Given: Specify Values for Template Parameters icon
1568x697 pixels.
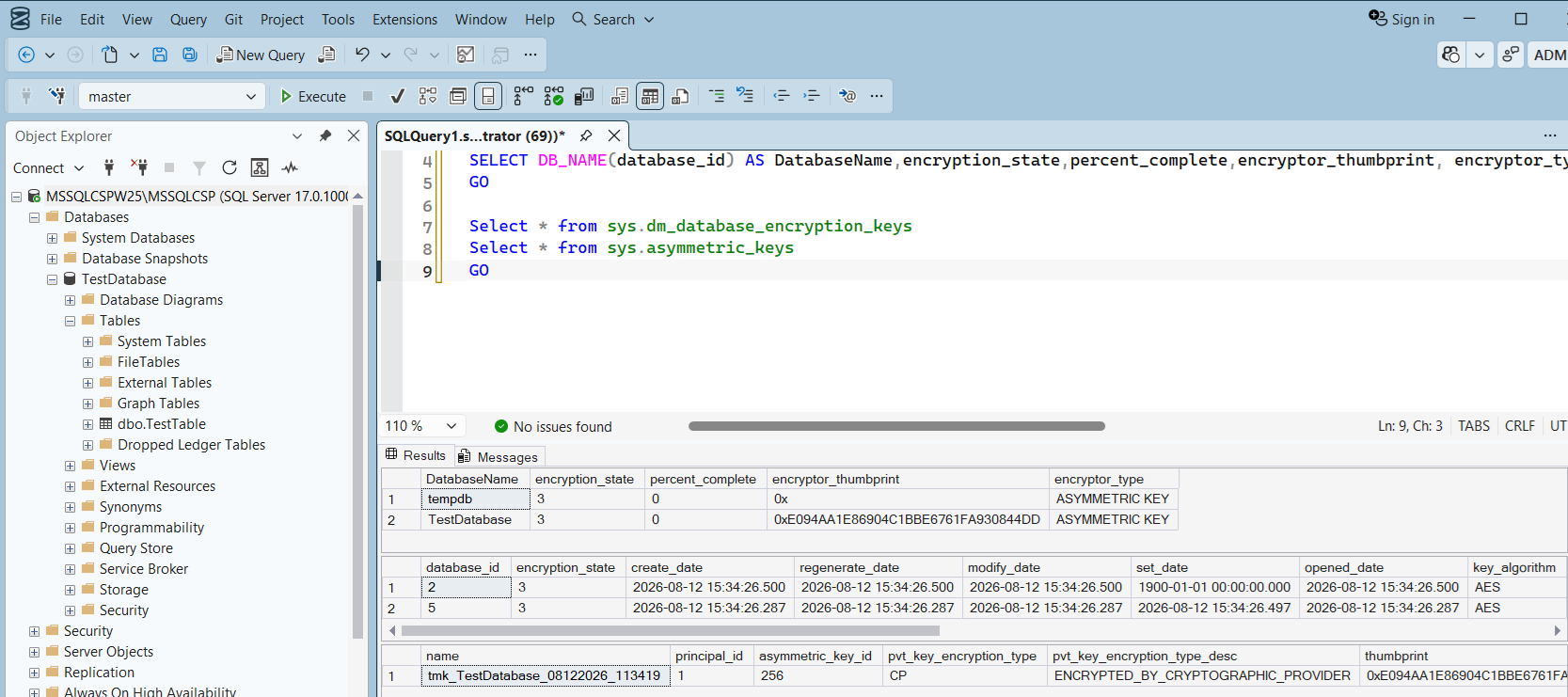Looking at the screenshot, I should click(847, 96).
